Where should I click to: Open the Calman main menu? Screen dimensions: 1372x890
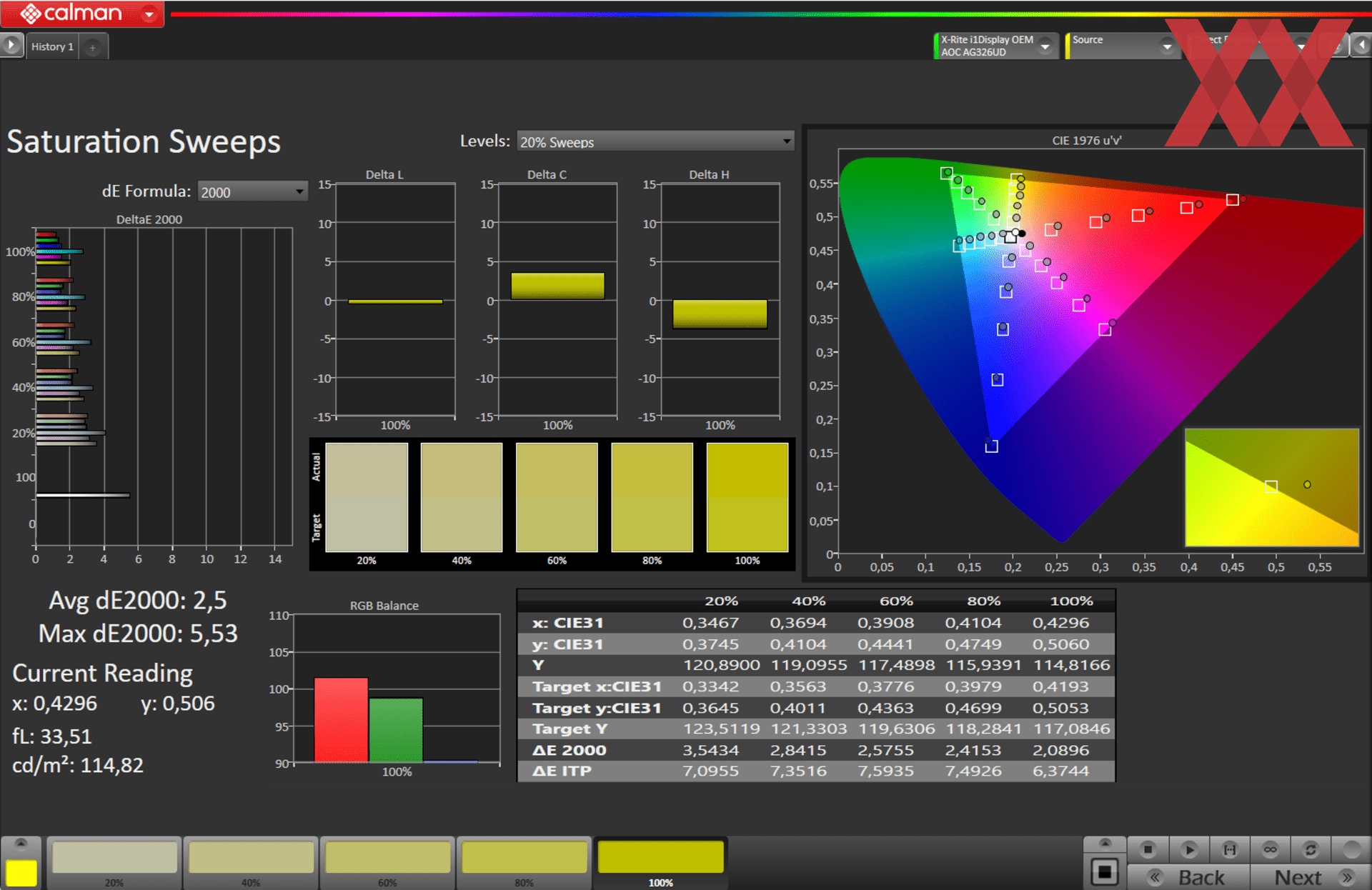(82, 14)
